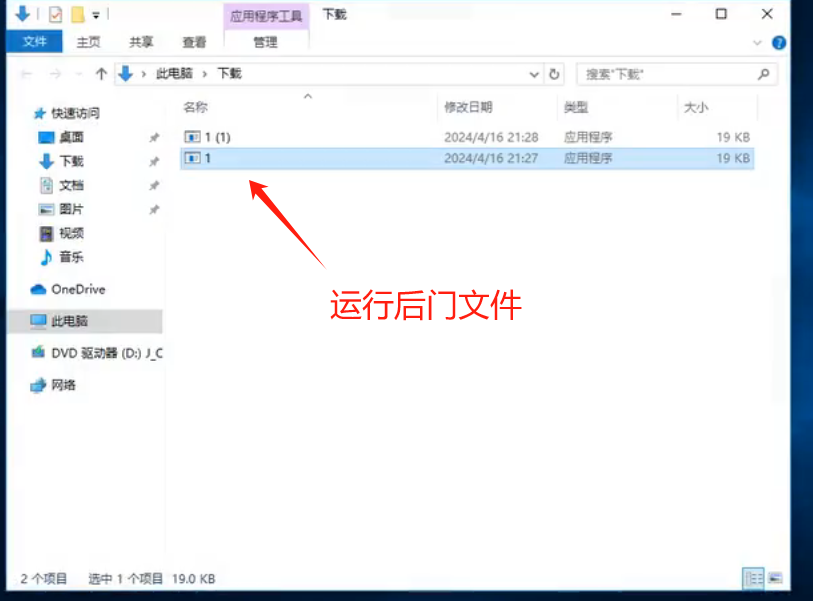The height and width of the screenshot is (601, 813).
Task: Open 视频 in the navigation pane
Action: (x=71, y=233)
